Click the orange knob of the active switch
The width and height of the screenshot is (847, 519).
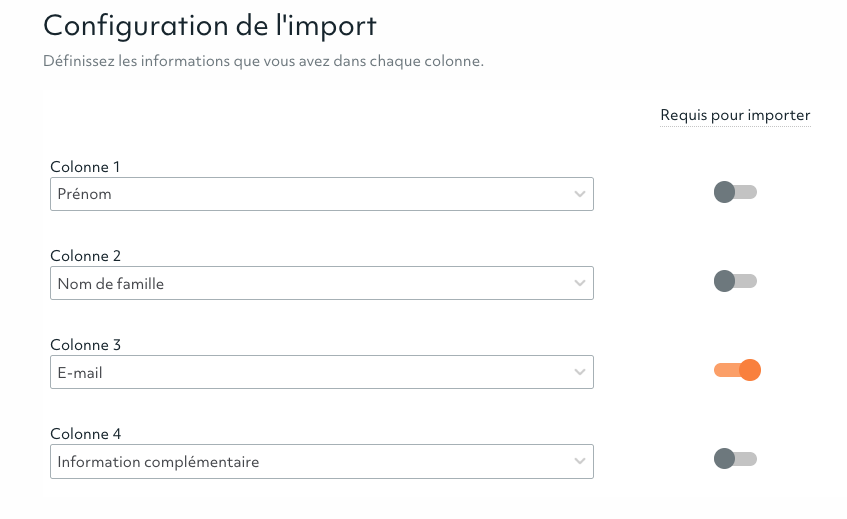click(x=749, y=371)
